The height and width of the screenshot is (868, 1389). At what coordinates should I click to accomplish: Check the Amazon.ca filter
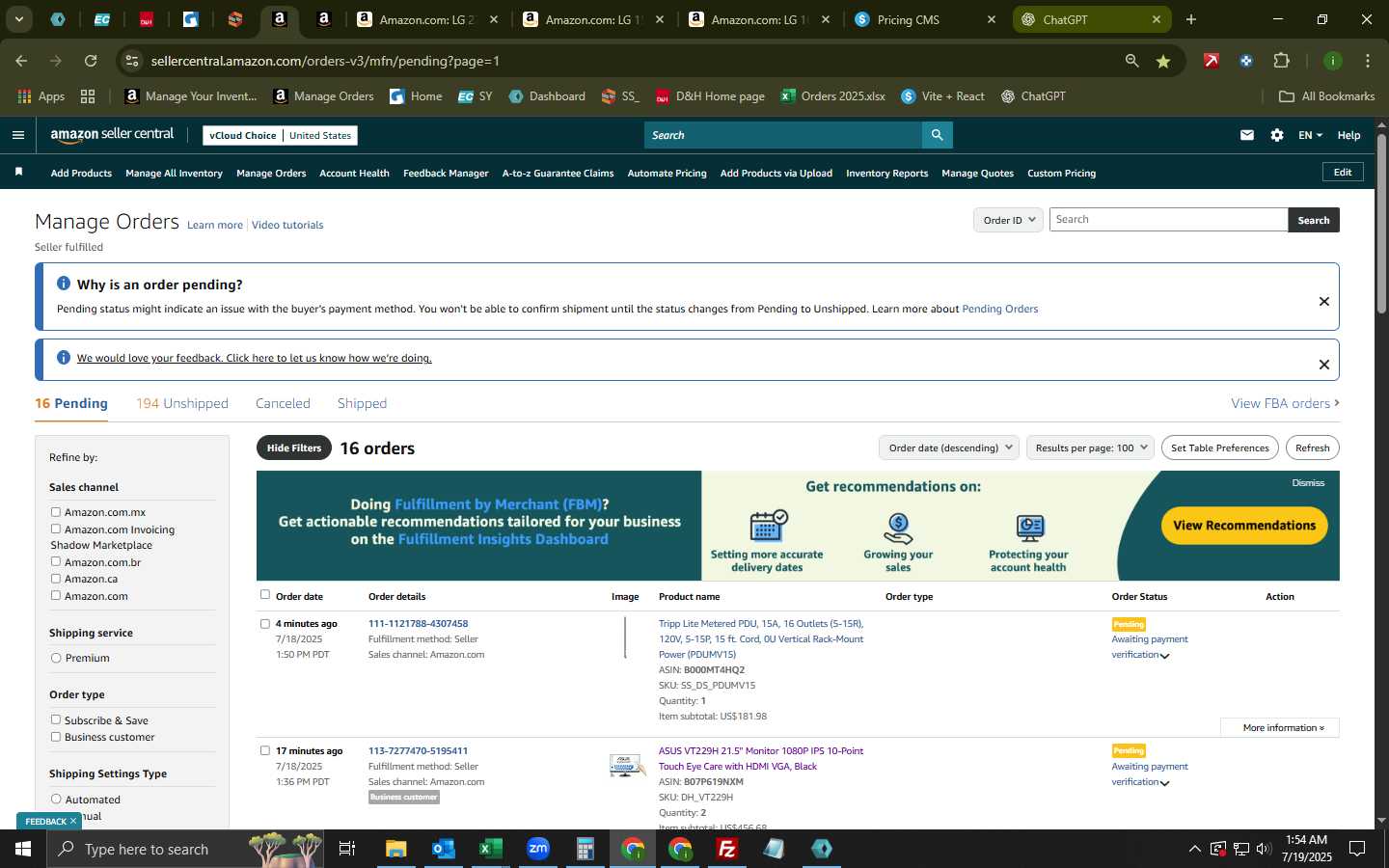[x=56, y=579]
